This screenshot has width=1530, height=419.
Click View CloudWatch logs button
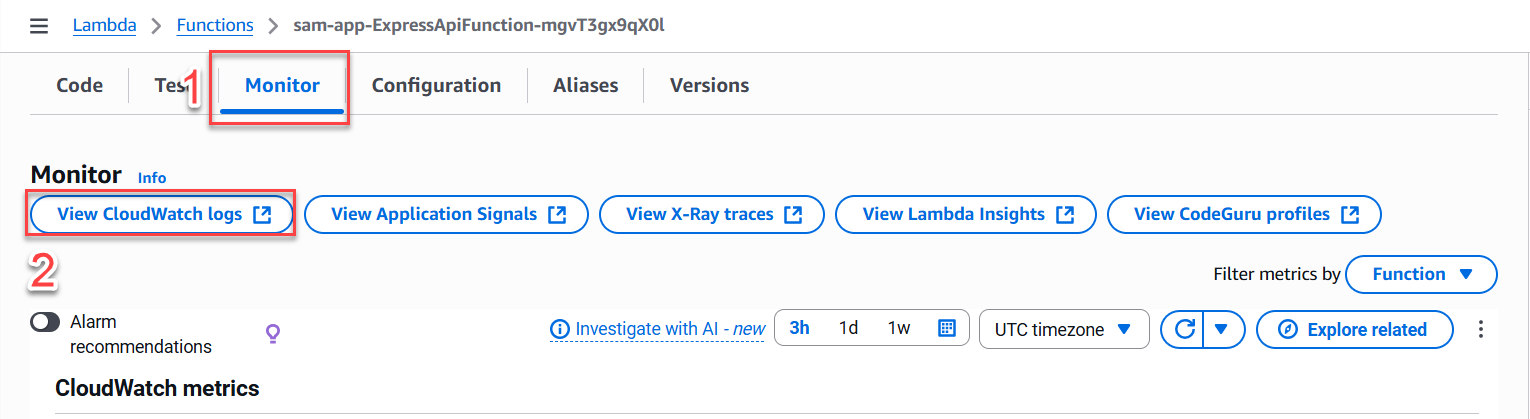pyautogui.click(x=163, y=214)
